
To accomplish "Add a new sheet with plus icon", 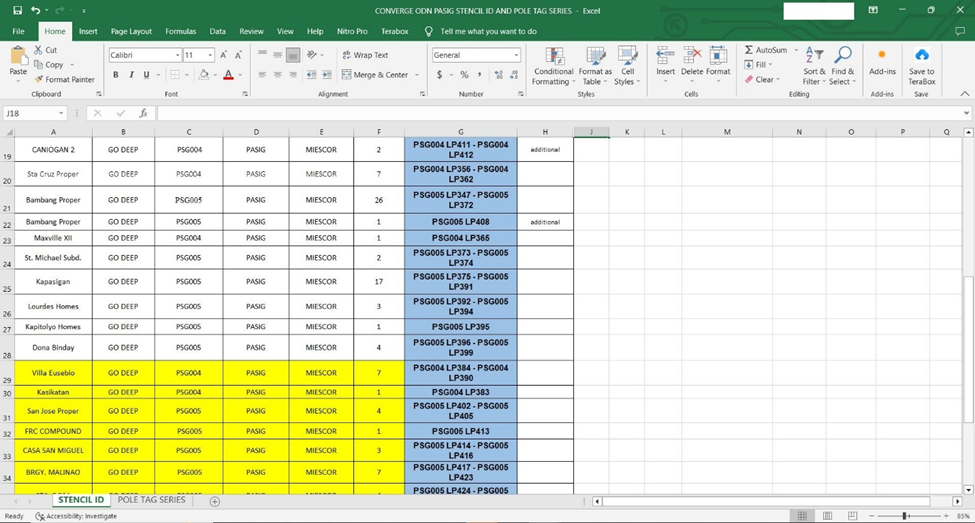I will click(215, 501).
